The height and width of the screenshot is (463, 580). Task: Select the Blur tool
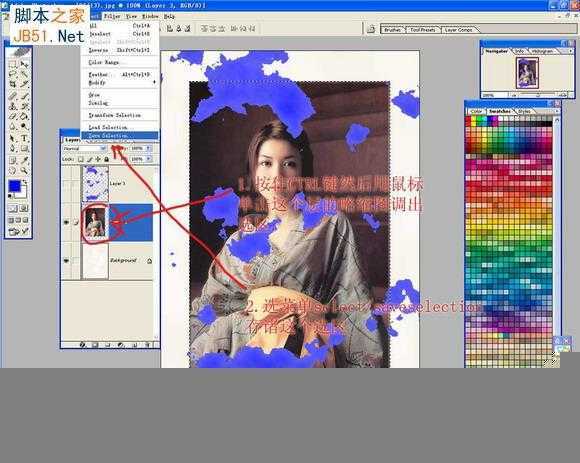coord(13,127)
